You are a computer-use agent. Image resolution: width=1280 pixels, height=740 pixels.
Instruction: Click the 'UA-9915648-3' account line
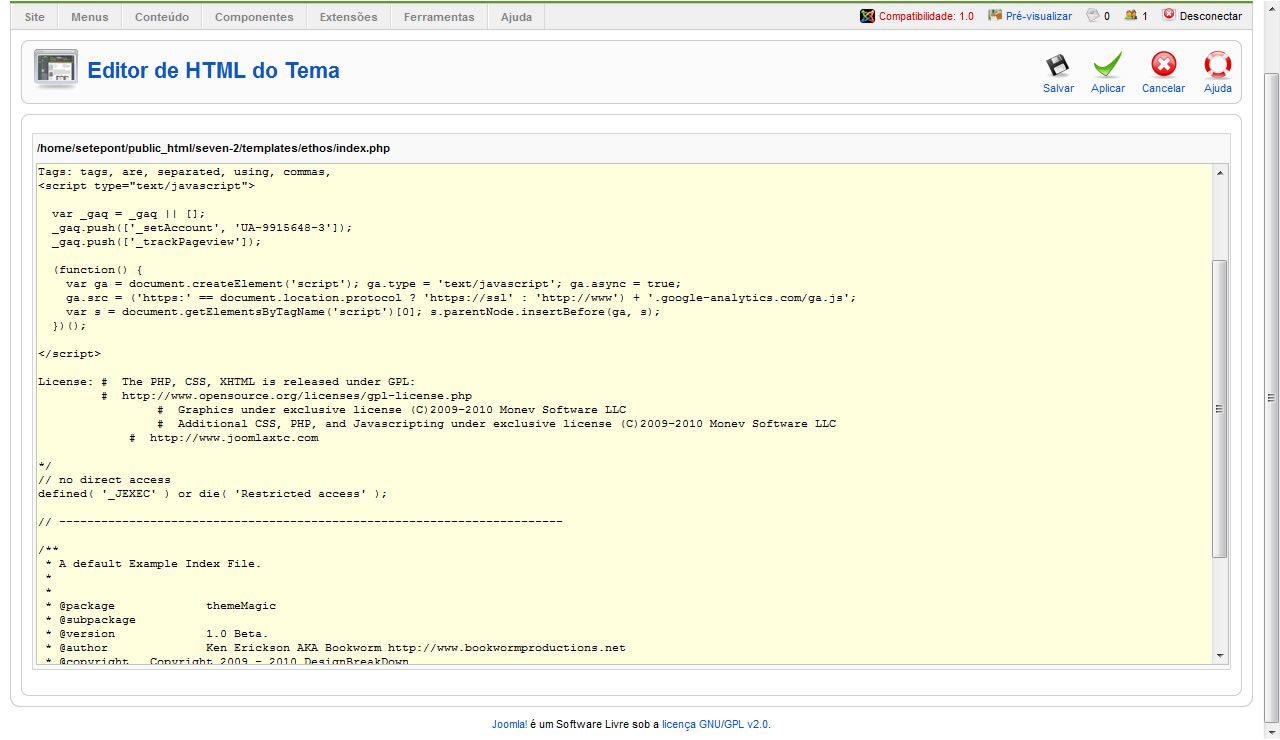pos(202,227)
